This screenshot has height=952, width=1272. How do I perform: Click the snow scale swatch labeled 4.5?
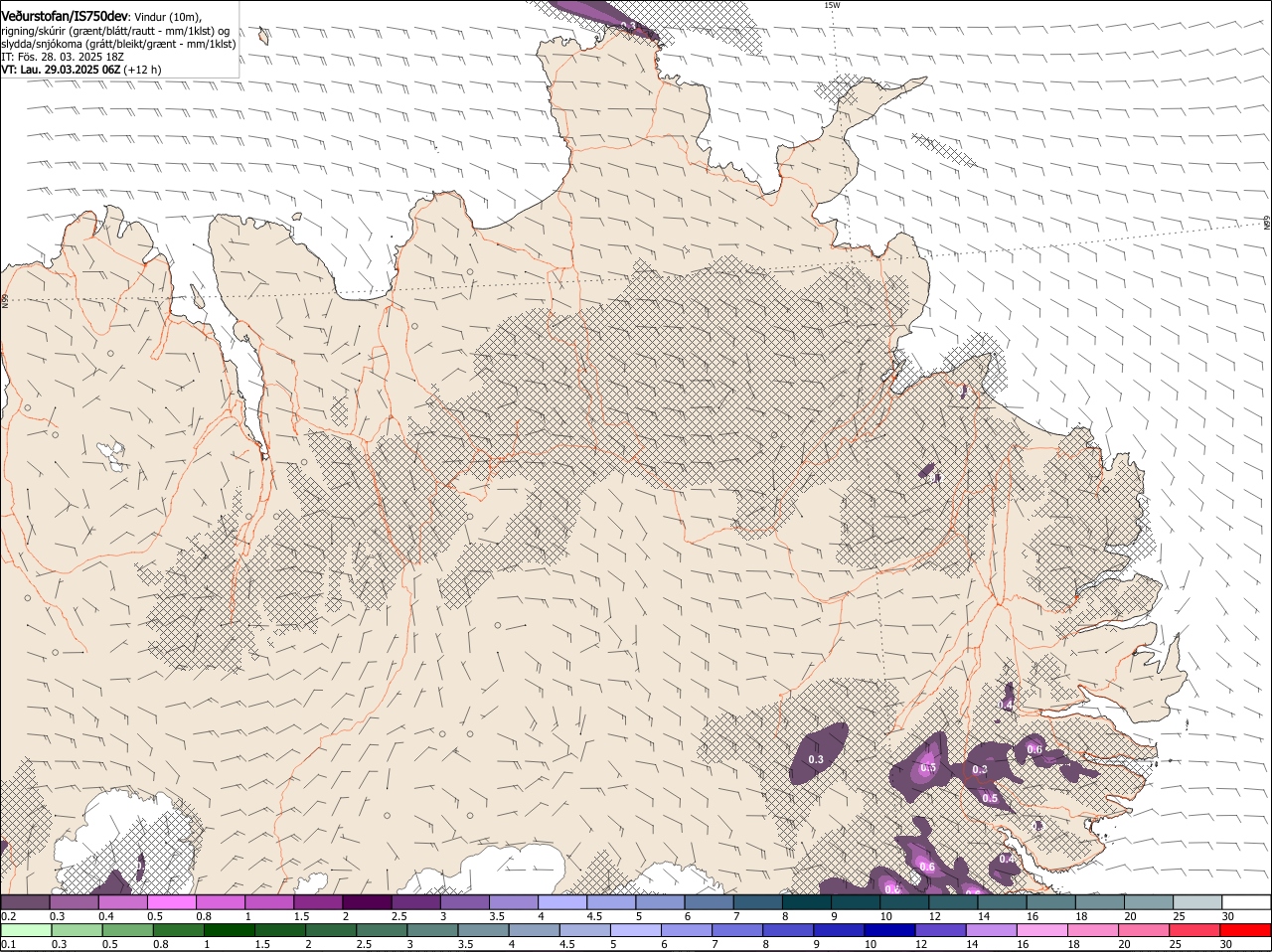click(x=610, y=901)
